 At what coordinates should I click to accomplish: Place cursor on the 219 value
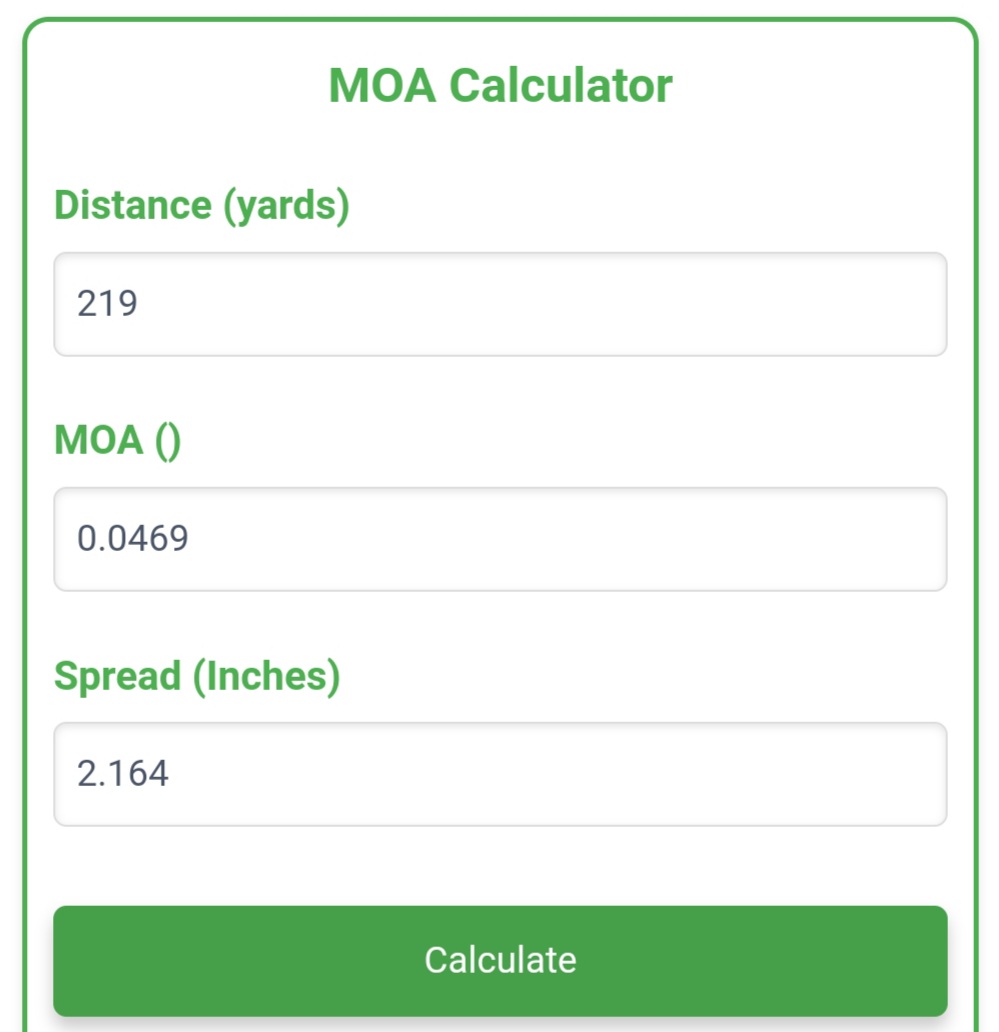pyautogui.click(x=107, y=303)
